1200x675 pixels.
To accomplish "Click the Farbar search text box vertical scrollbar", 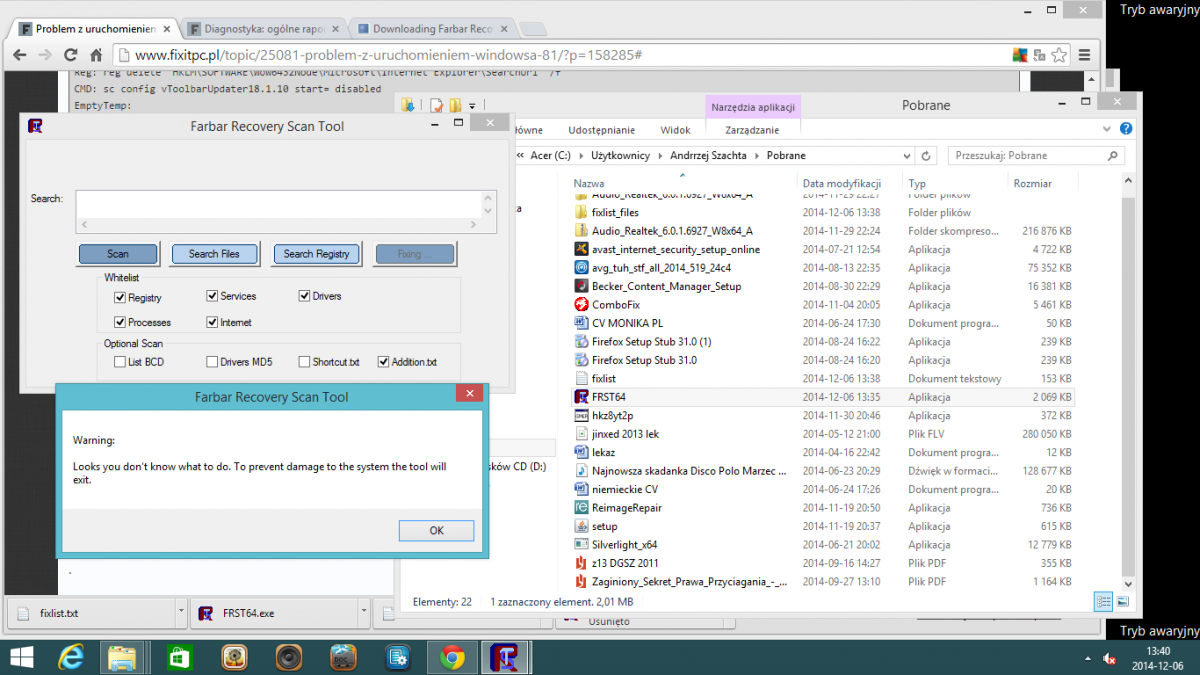I will 489,204.
